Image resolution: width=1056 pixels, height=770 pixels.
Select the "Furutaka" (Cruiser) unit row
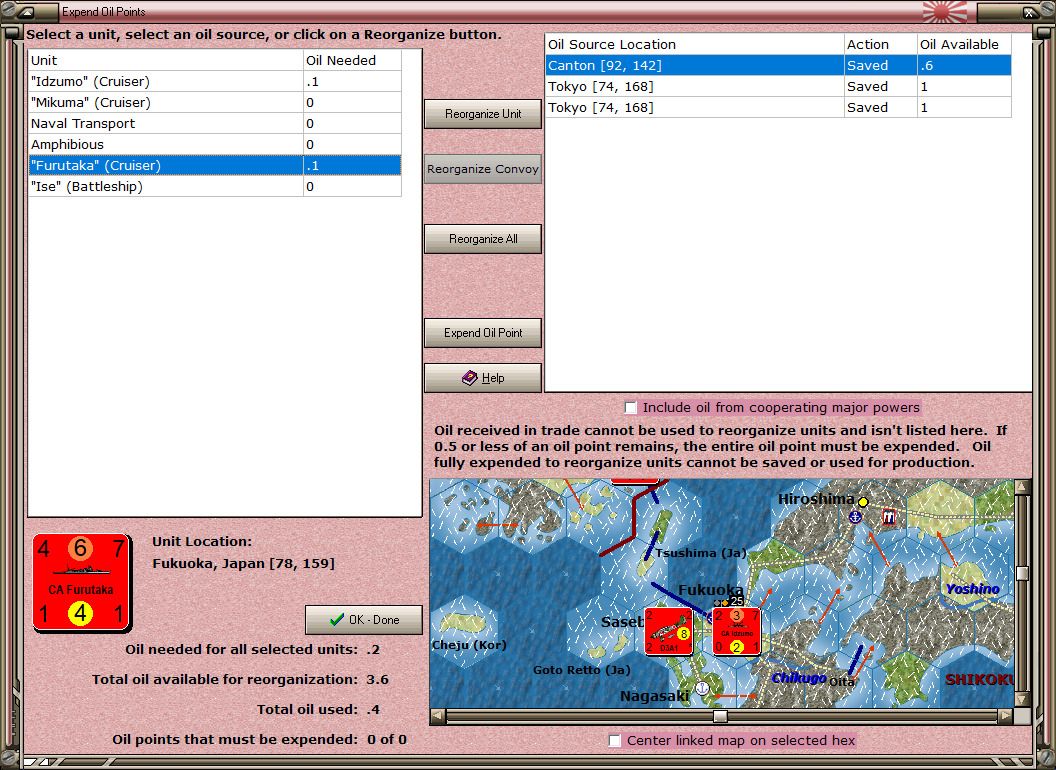[215, 166]
